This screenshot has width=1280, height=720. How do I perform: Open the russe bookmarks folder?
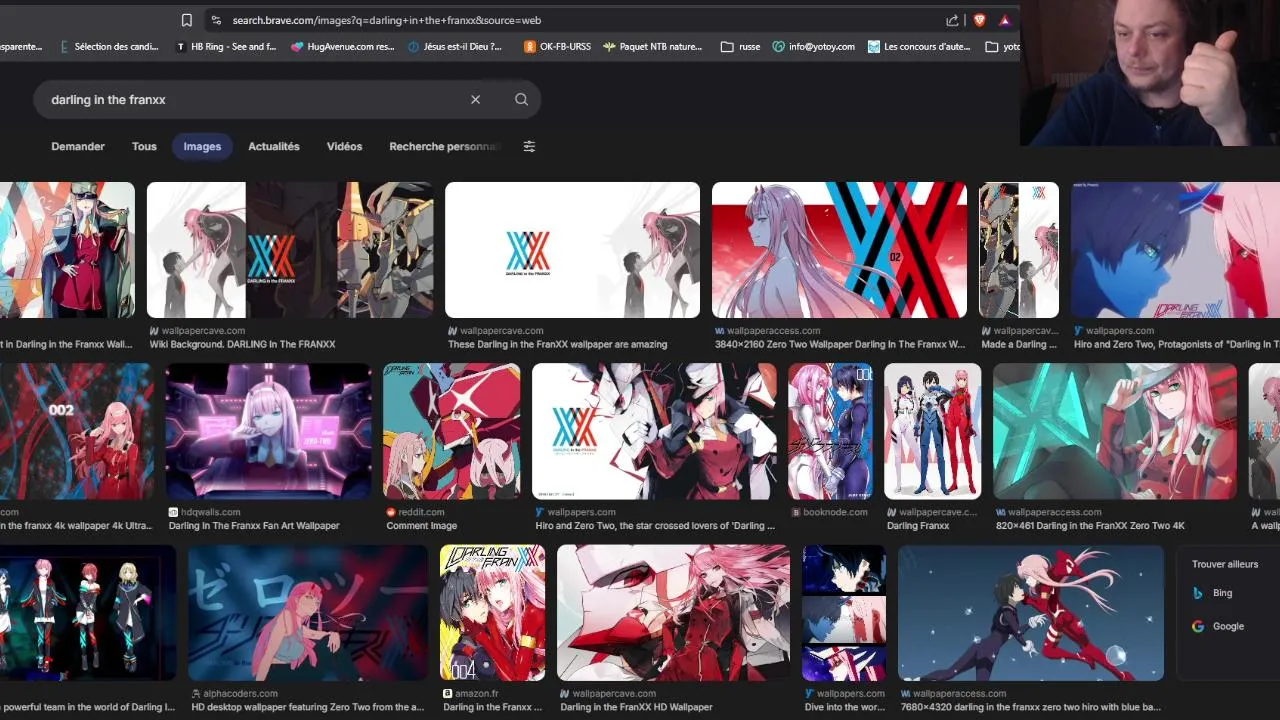(741, 46)
